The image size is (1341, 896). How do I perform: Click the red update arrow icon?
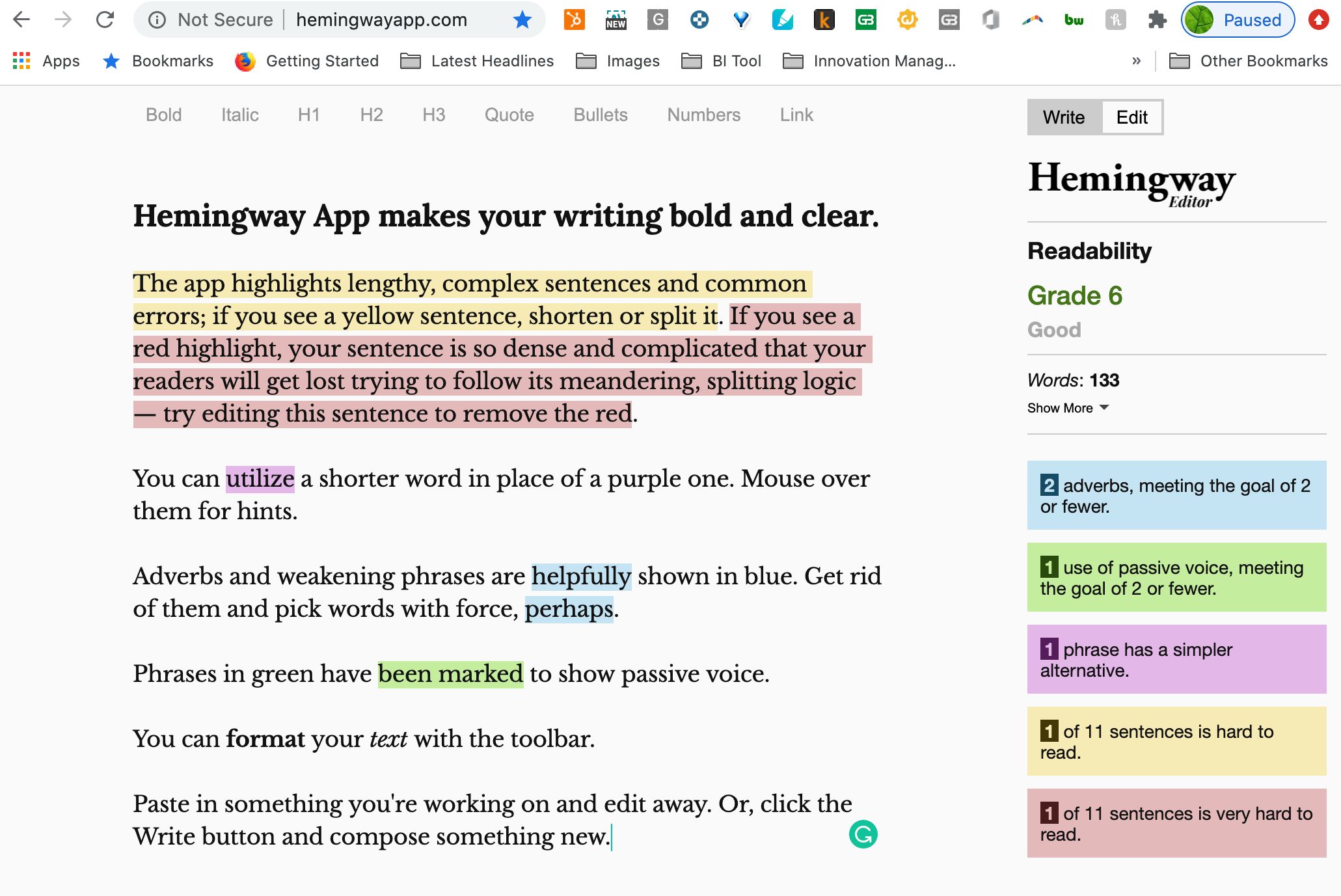(1319, 20)
